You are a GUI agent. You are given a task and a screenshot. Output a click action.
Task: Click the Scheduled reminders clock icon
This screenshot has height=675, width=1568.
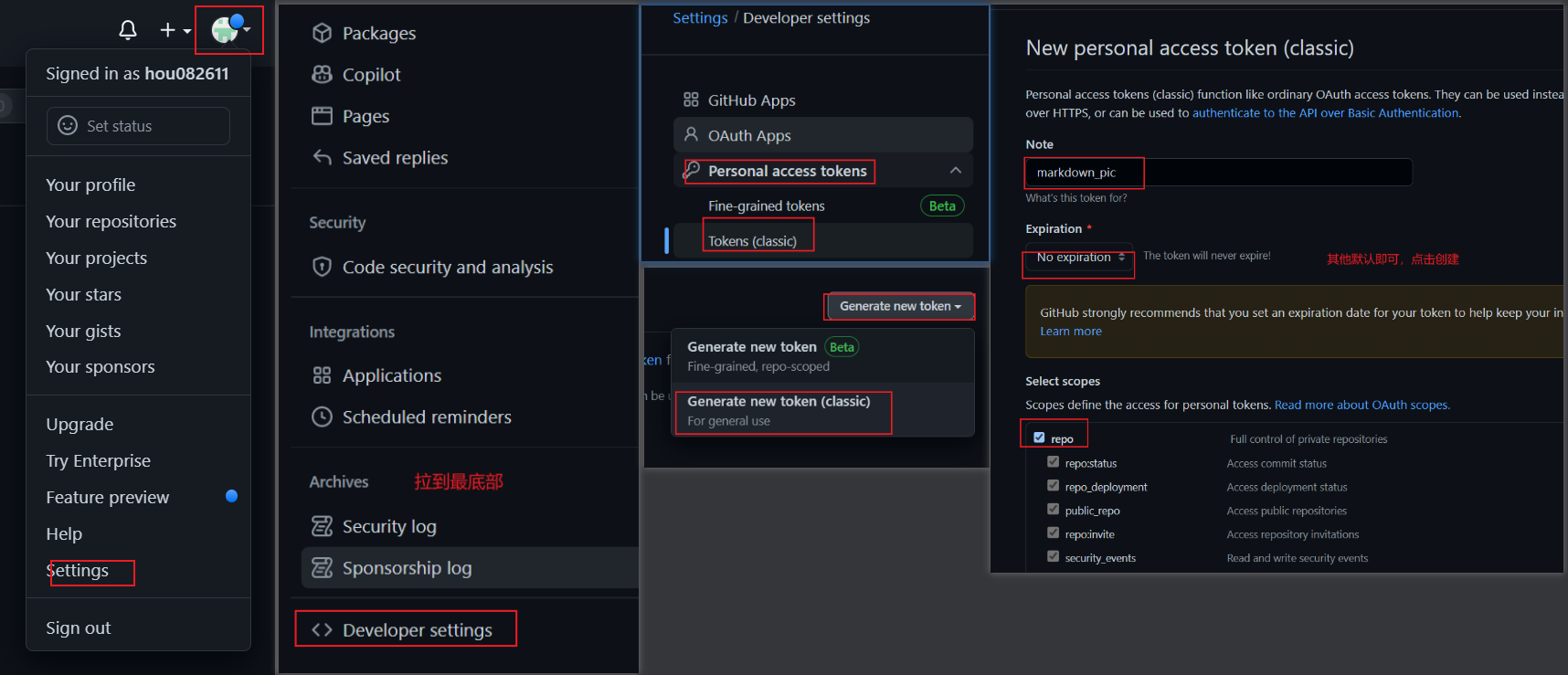(x=322, y=417)
